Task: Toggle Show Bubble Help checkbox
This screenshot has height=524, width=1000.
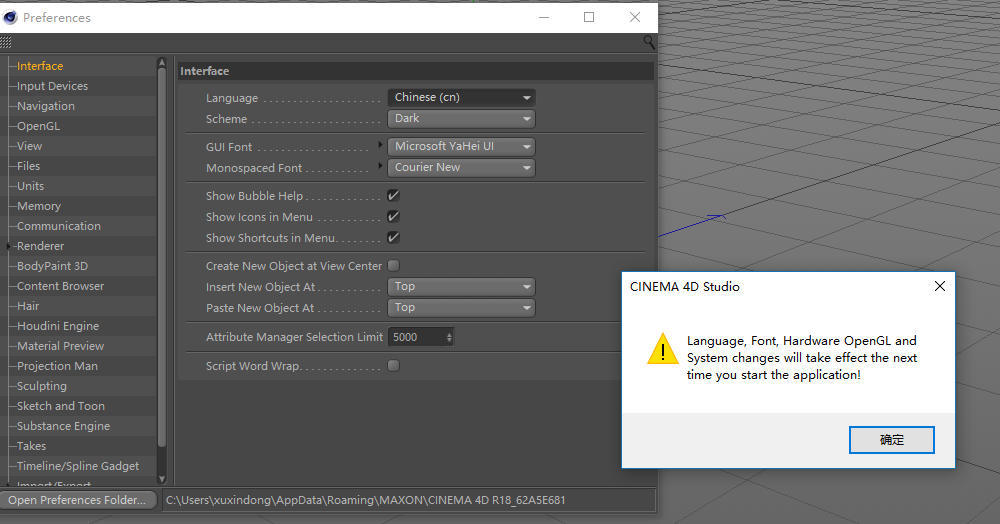Action: (393, 196)
